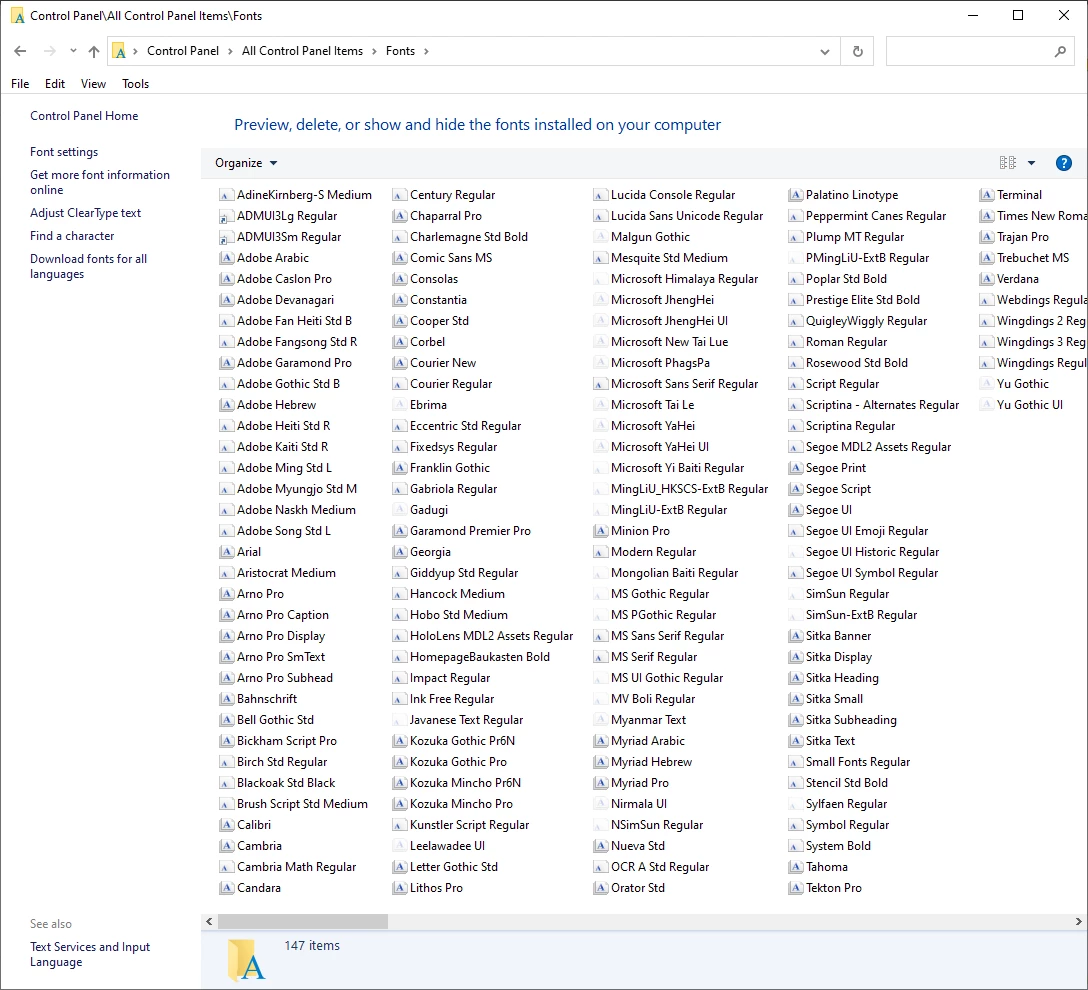Select the Impact Regular font name
Viewport: 1088px width, 990px height.
450,679
